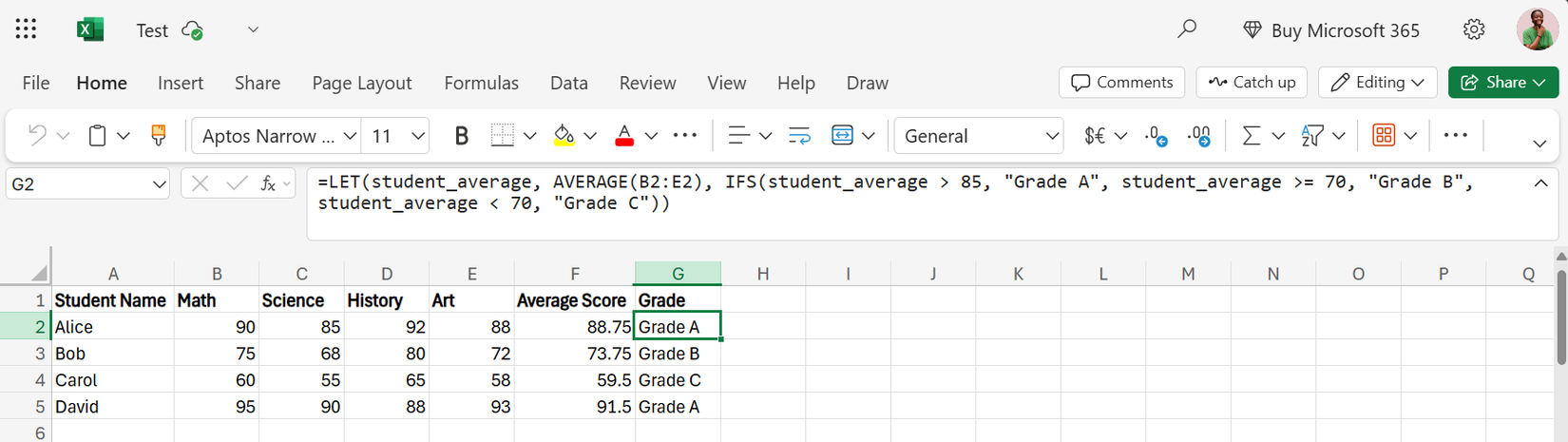This screenshot has width=1568, height=442.
Task: Collapse the formula bar with its chevron
Action: (x=1540, y=183)
